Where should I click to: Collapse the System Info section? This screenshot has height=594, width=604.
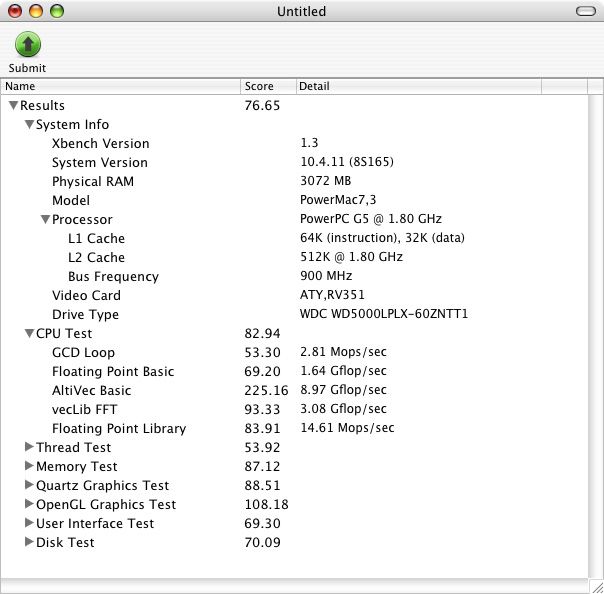(29, 124)
